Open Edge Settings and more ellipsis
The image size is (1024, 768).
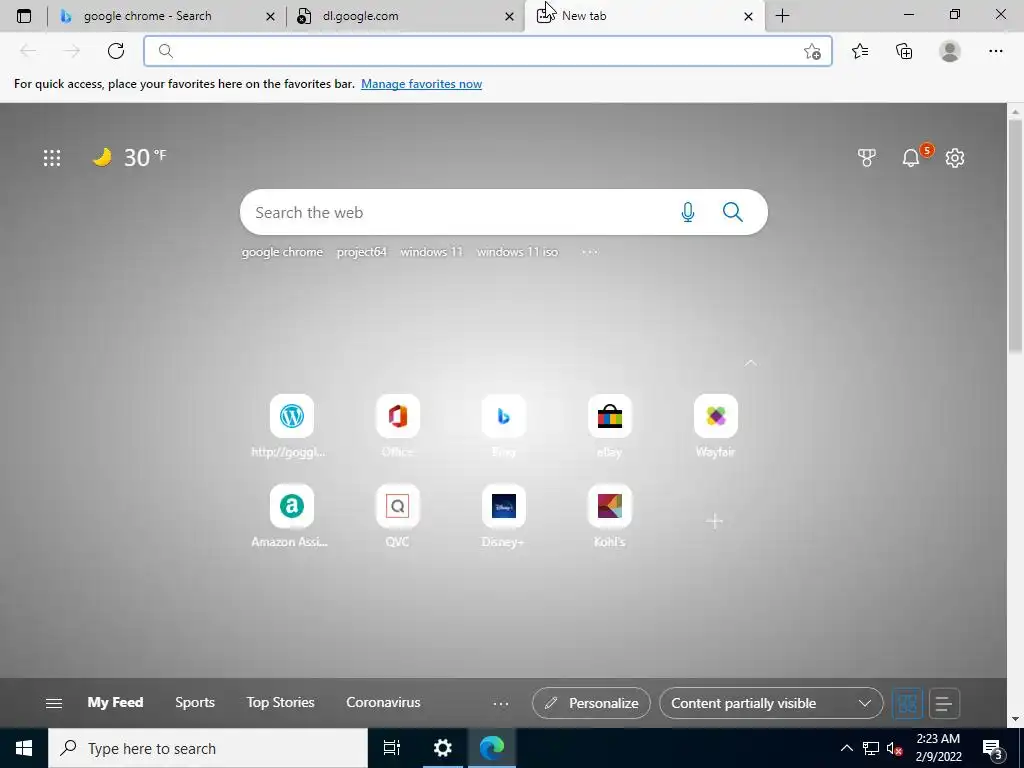pyautogui.click(x=995, y=51)
